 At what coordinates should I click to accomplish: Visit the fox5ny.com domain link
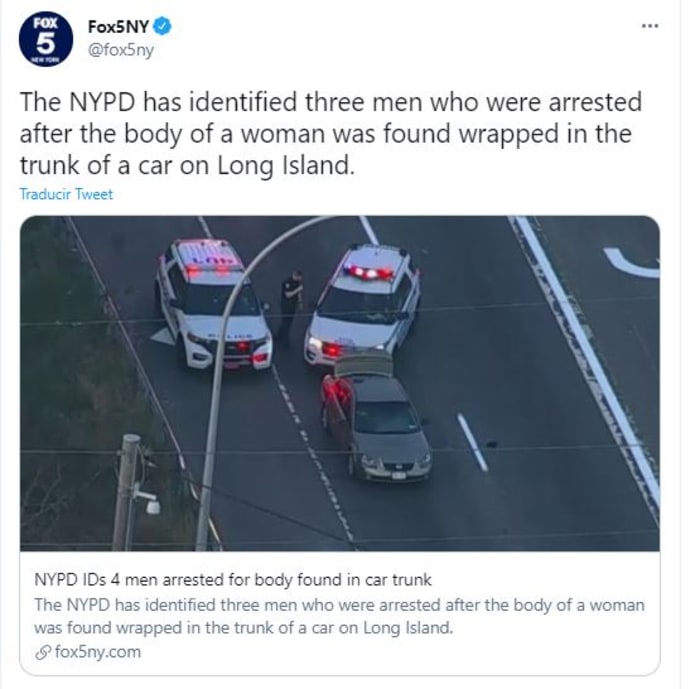(x=97, y=652)
